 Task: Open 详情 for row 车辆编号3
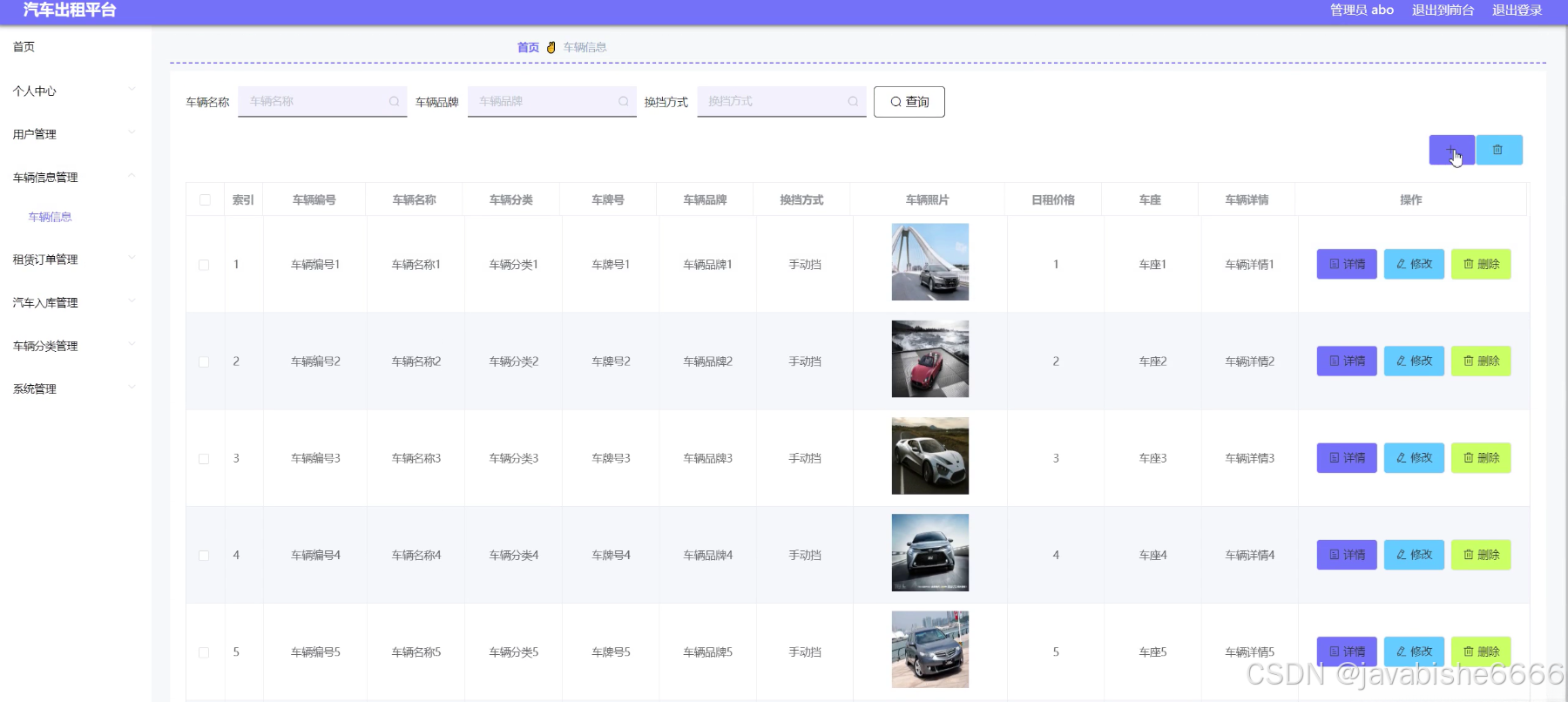click(1347, 457)
